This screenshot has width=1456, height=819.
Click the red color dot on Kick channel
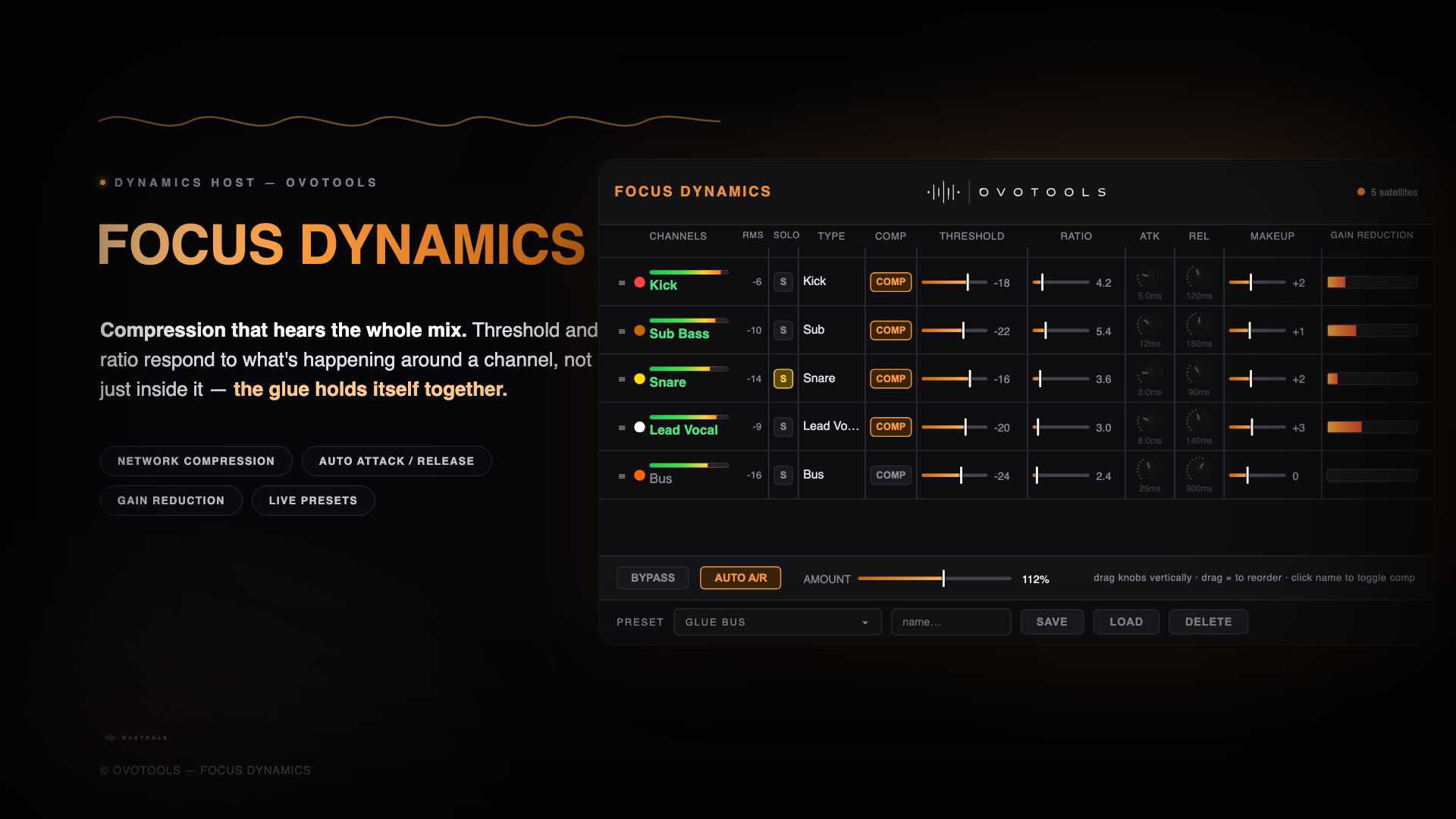(x=639, y=283)
